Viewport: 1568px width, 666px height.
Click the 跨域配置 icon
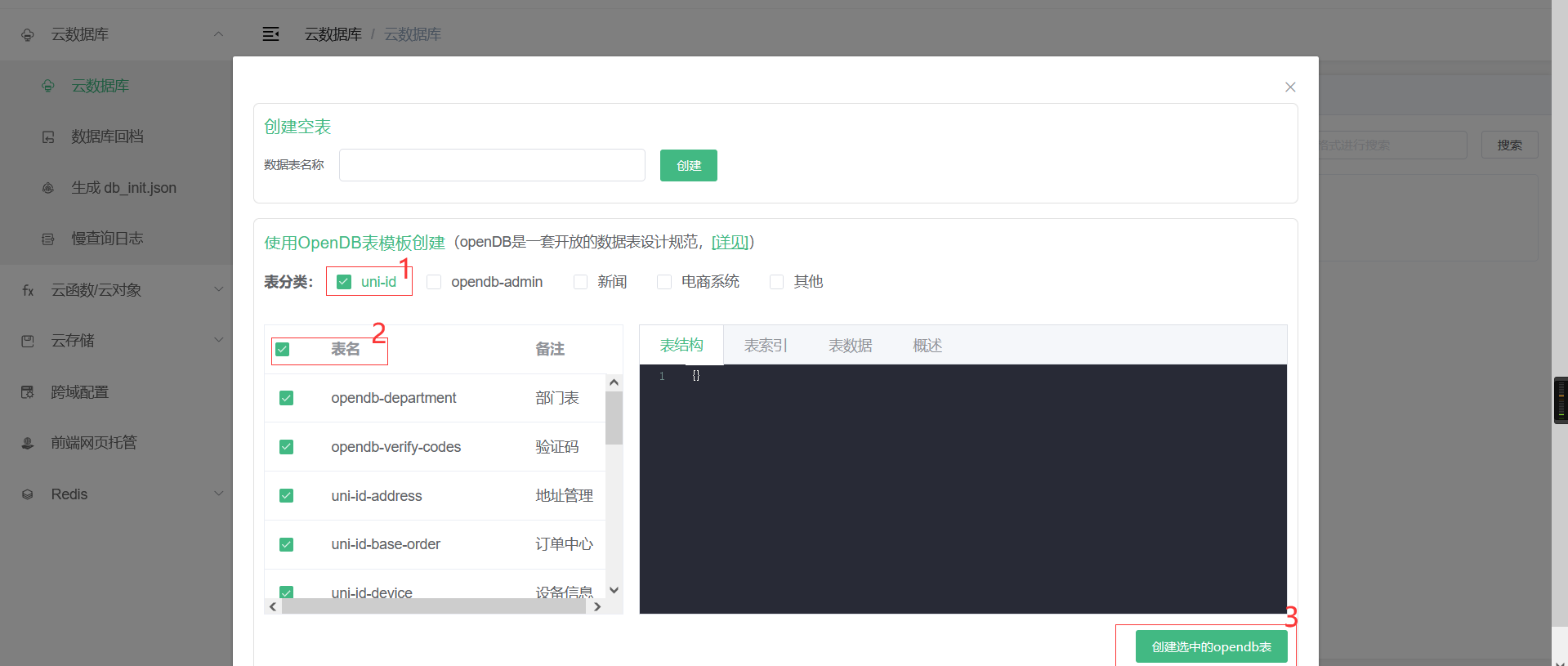pyautogui.click(x=28, y=392)
